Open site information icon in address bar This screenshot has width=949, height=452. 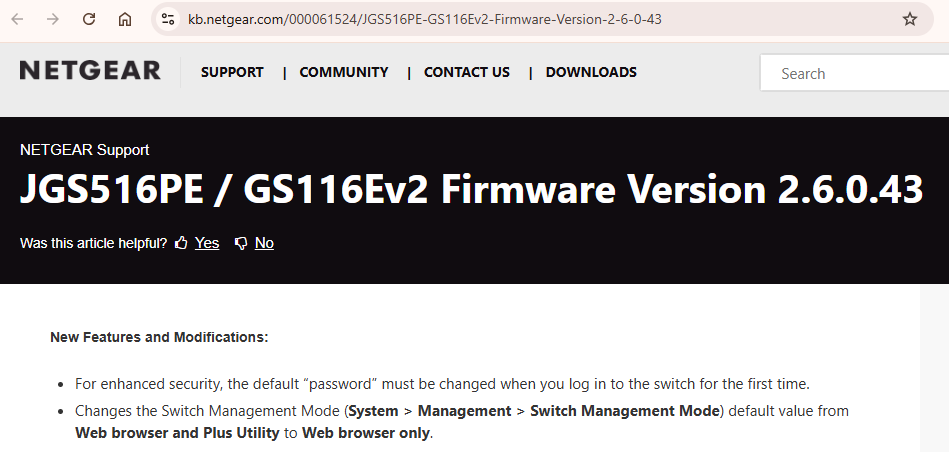point(168,19)
